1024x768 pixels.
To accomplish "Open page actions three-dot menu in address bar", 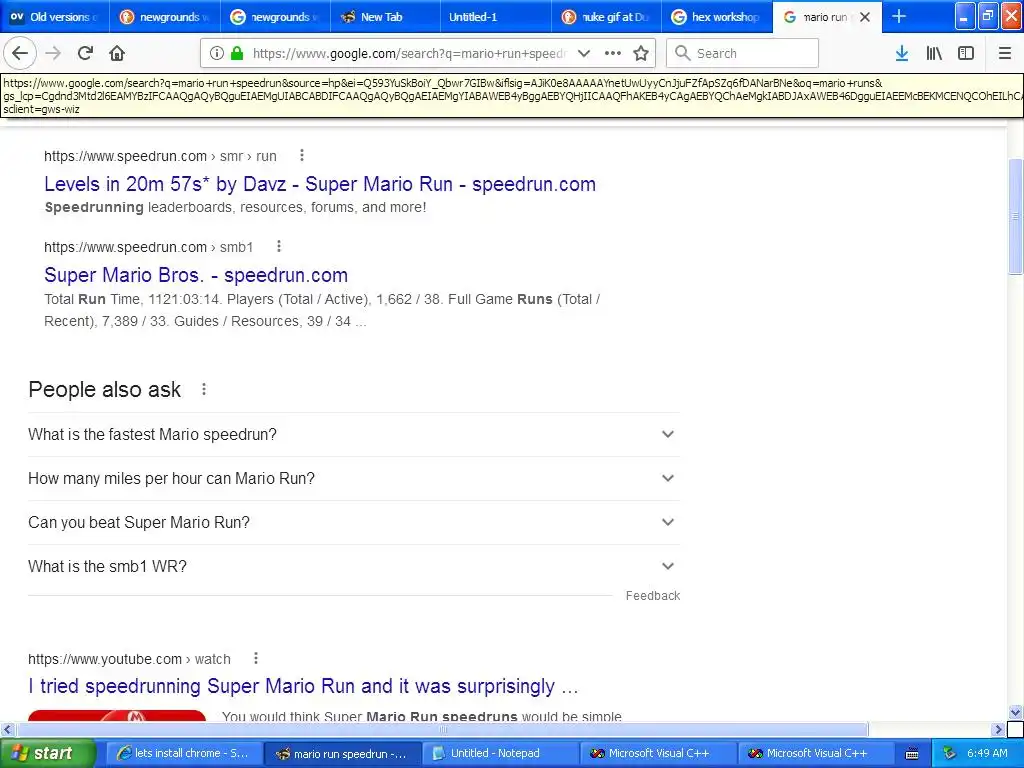I will pyautogui.click(x=613, y=54).
